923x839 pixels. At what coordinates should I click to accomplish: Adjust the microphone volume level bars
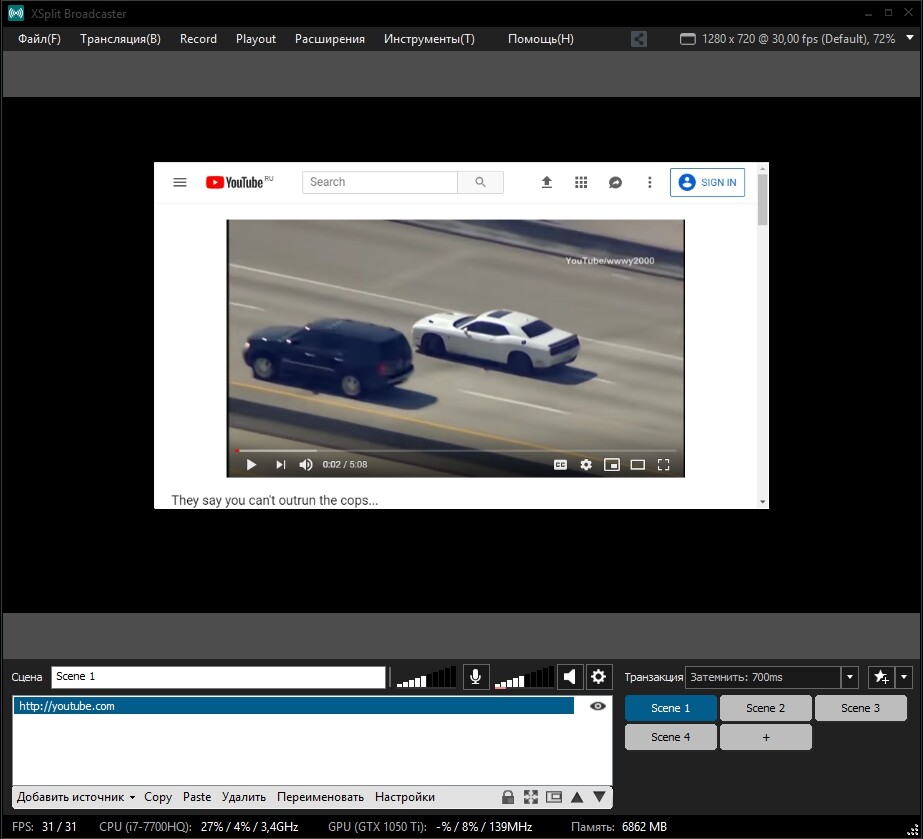click(x=426, y=677)
